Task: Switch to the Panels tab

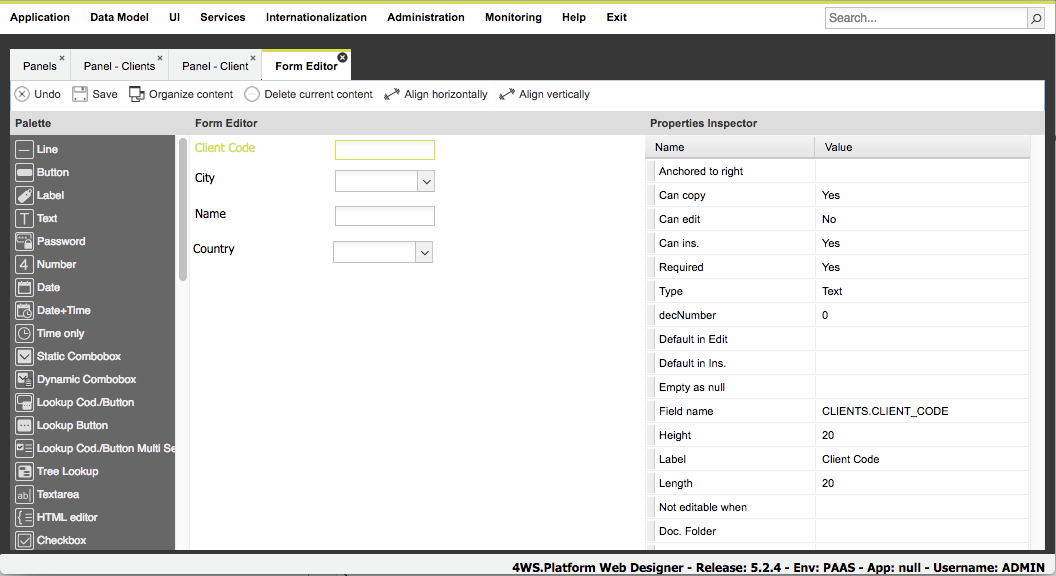Action: [x=40, y=66]
